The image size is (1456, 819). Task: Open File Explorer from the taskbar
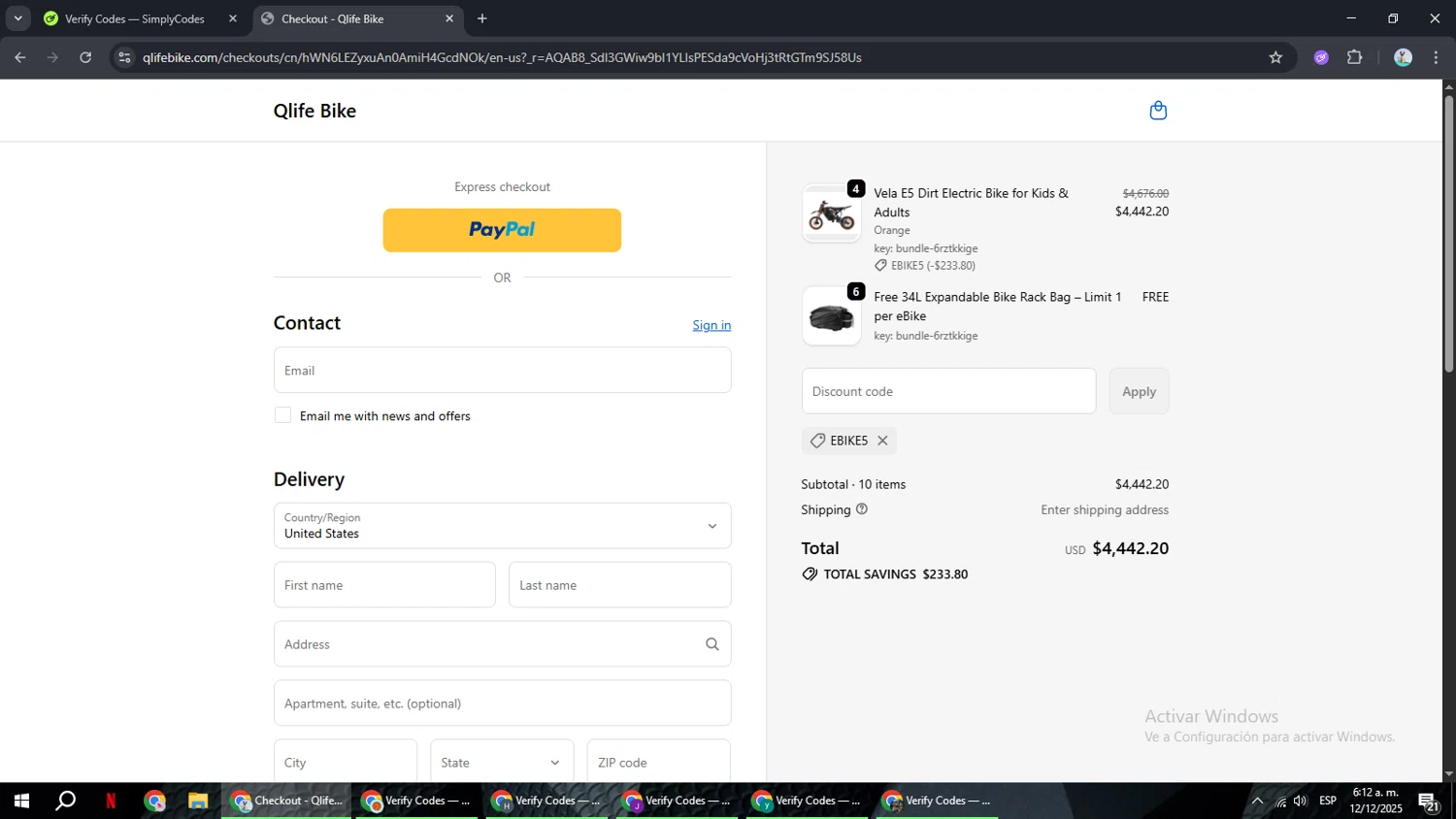198,801
